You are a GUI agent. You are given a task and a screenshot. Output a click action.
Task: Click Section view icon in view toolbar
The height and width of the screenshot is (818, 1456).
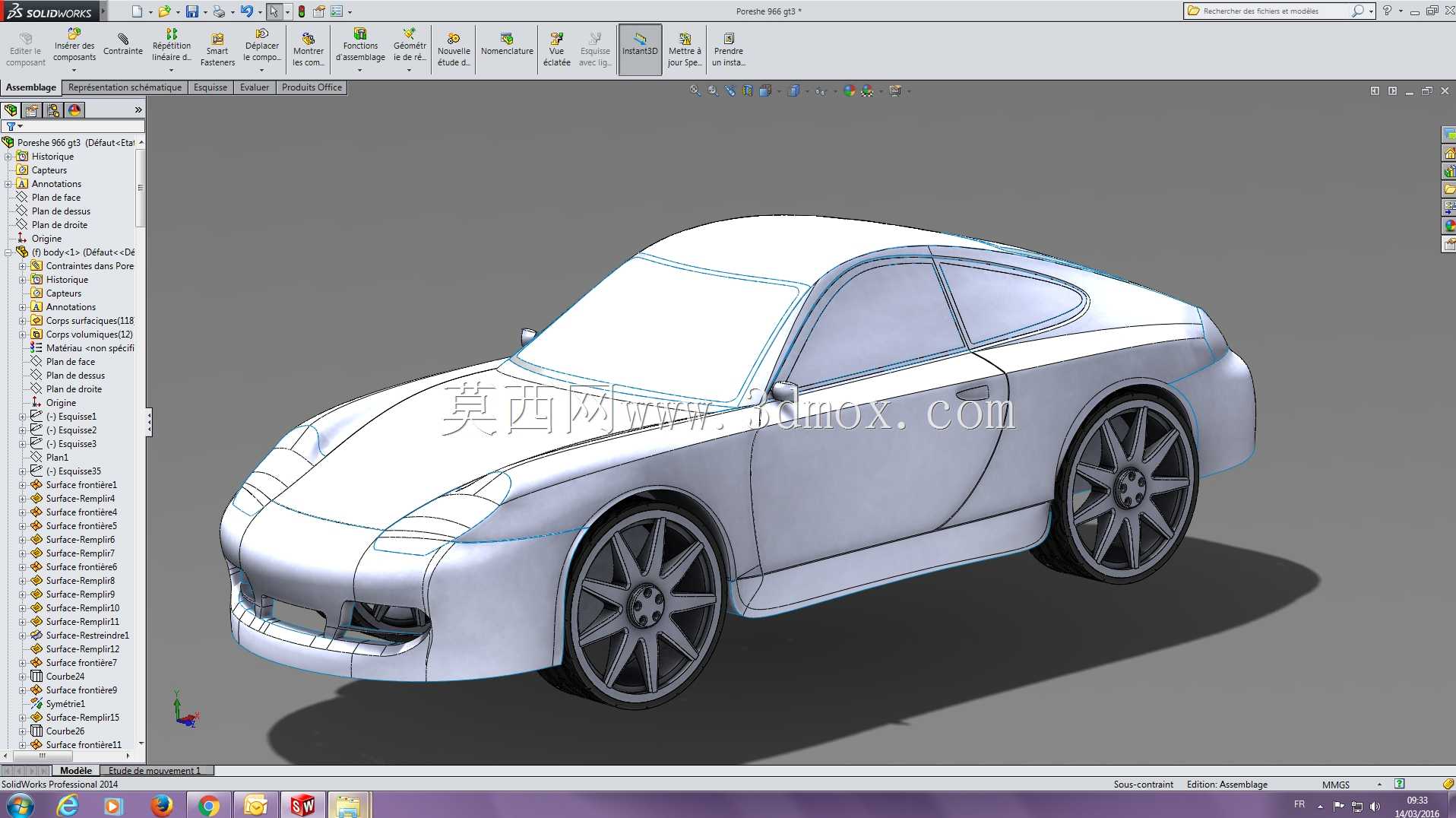tap(748, 90)
